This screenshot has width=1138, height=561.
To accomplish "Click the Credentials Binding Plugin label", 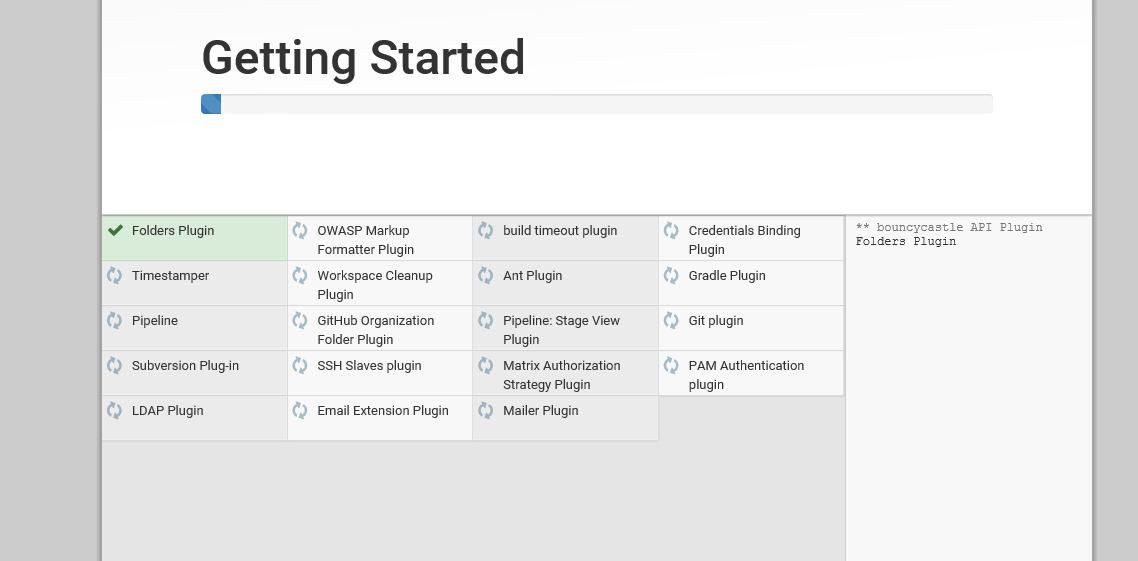I will tap(744, 240).
